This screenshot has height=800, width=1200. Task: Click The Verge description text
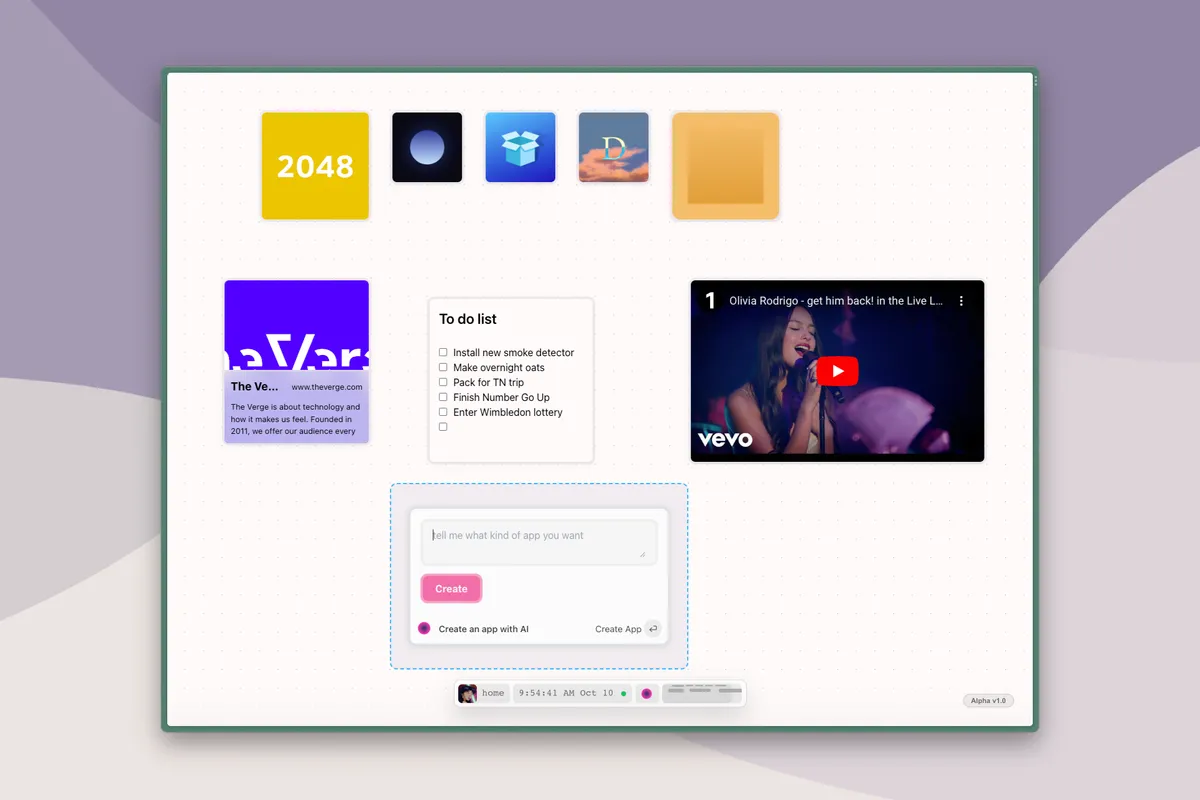point(296,419)
